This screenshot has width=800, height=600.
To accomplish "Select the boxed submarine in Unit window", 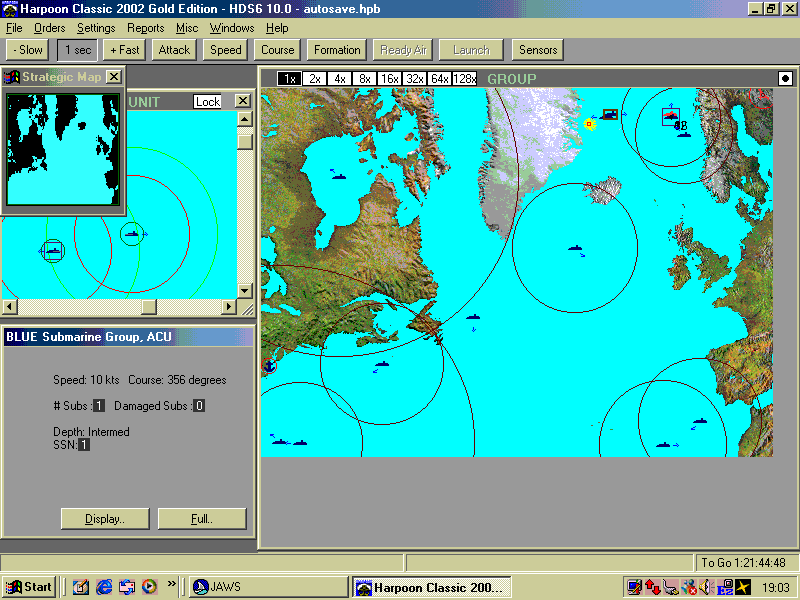I will click(53, 251).
